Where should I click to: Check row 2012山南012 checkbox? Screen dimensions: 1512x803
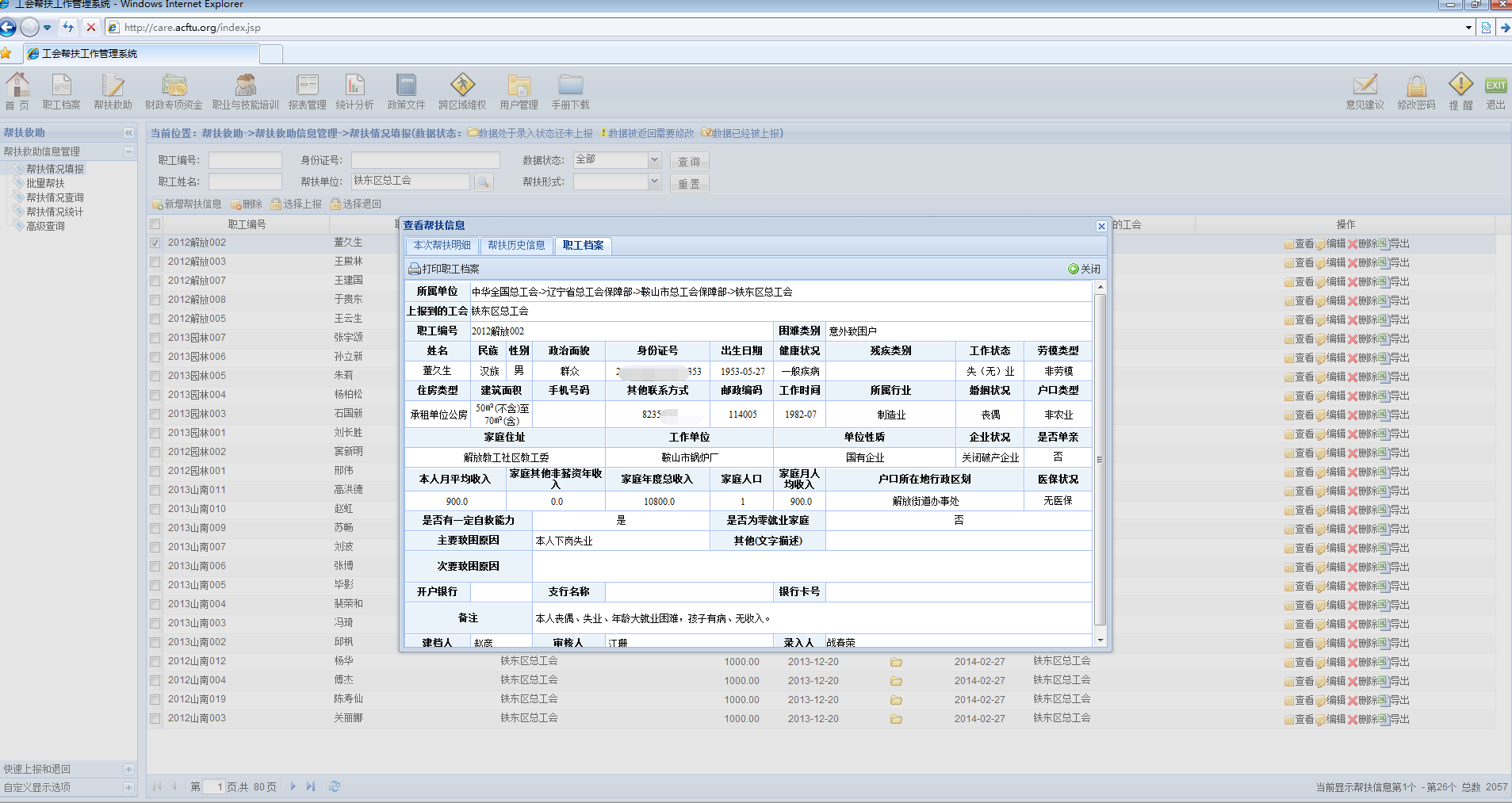[x=155, y=661]
